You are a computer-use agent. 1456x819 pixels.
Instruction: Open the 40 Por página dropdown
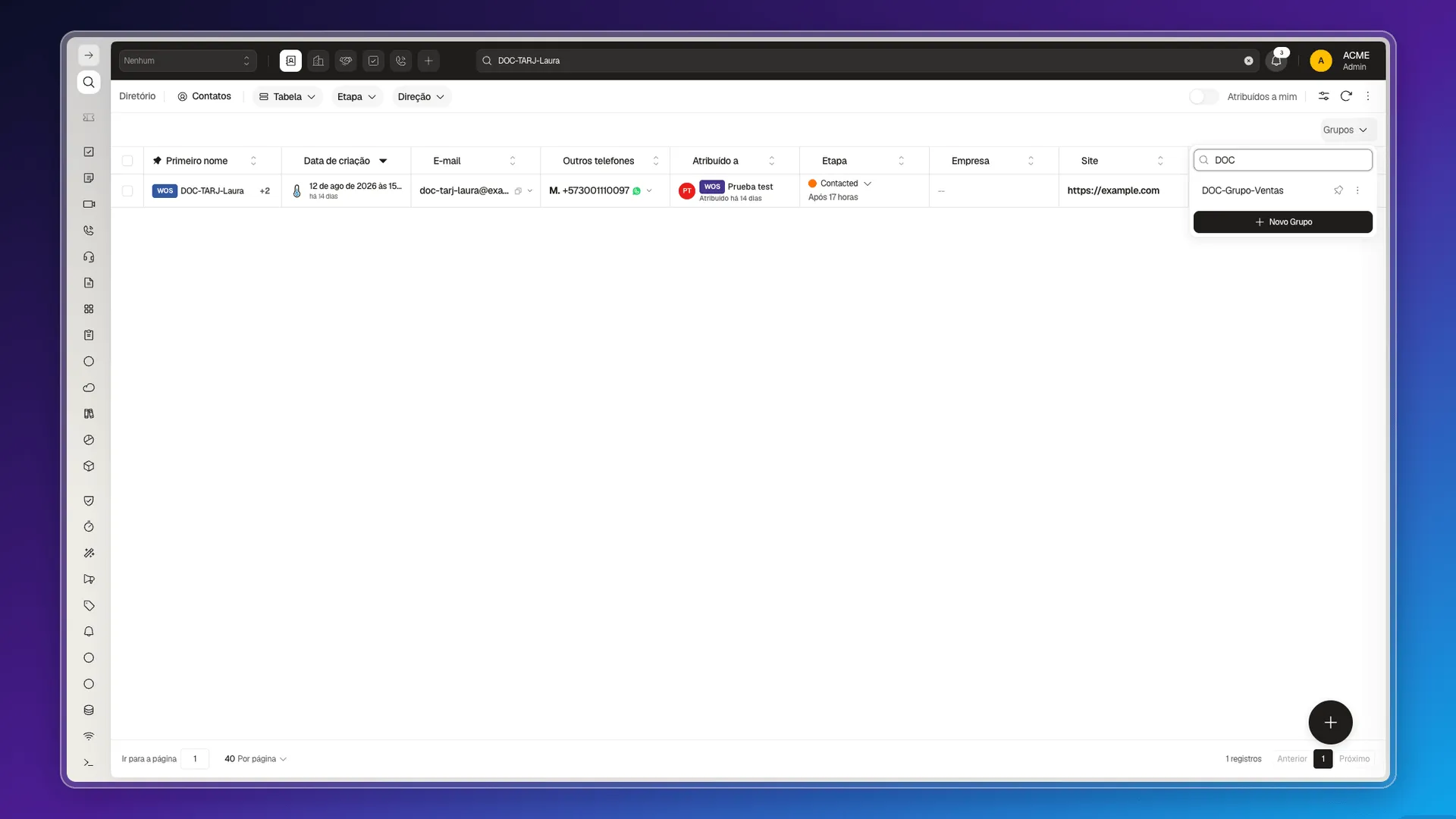click(x=255, y=759)
